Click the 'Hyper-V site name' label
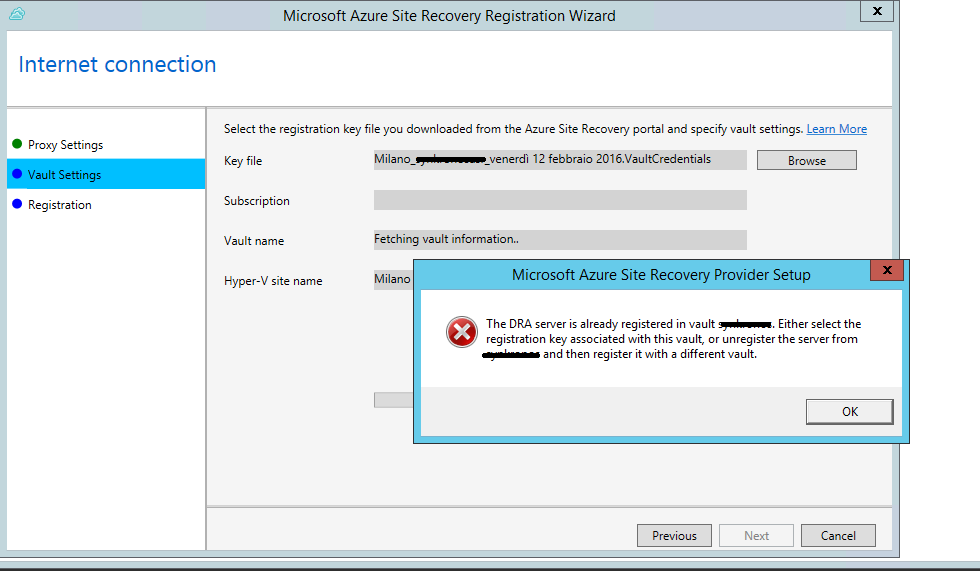The height and width of the screenshot is (571, 980). pyautogui.click(x=273, y=281)
